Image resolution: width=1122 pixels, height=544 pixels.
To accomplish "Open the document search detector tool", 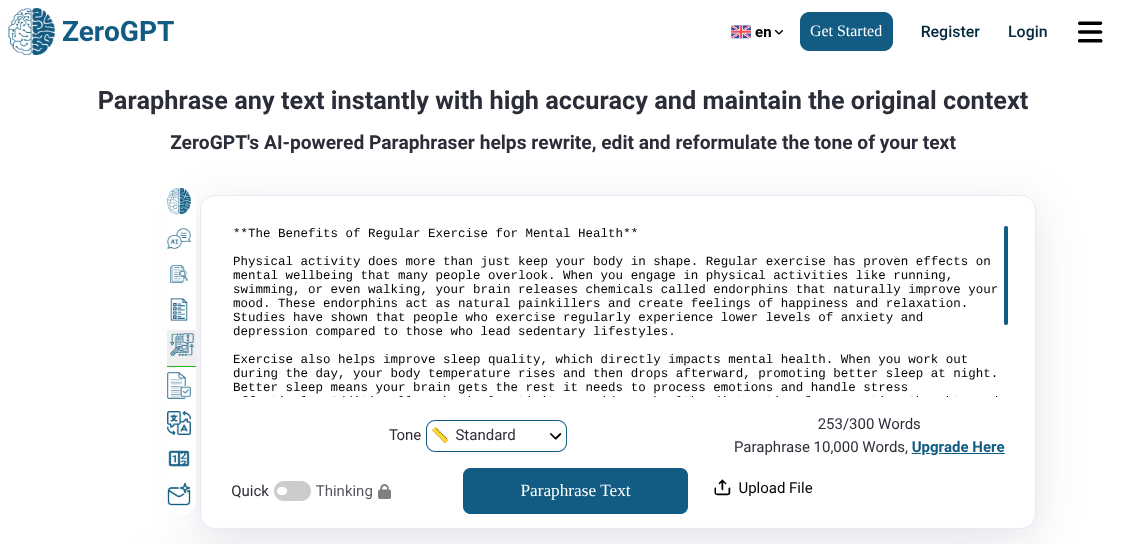I will [179, 274].
